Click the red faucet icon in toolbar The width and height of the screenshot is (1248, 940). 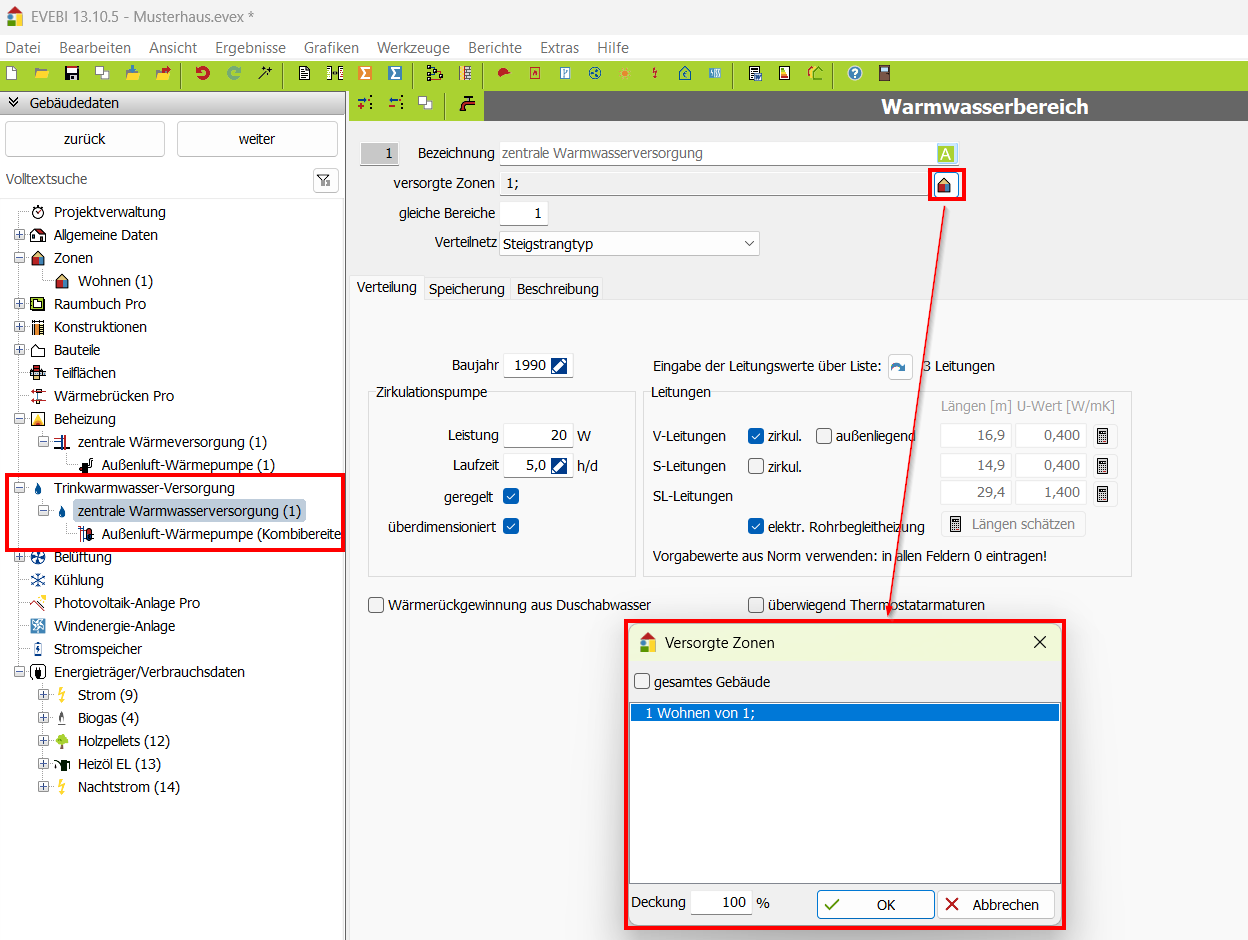click(x=467, y=103)
